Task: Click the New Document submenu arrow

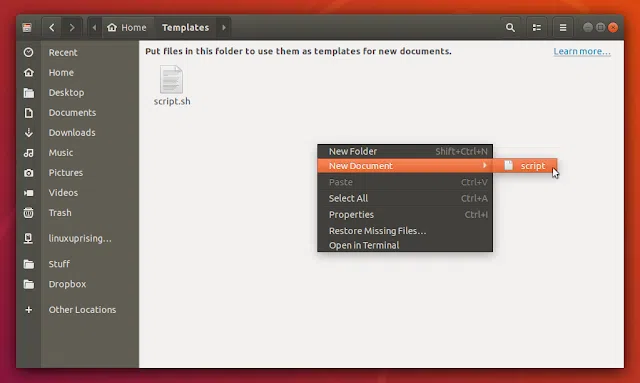Action: coord(484,165)
